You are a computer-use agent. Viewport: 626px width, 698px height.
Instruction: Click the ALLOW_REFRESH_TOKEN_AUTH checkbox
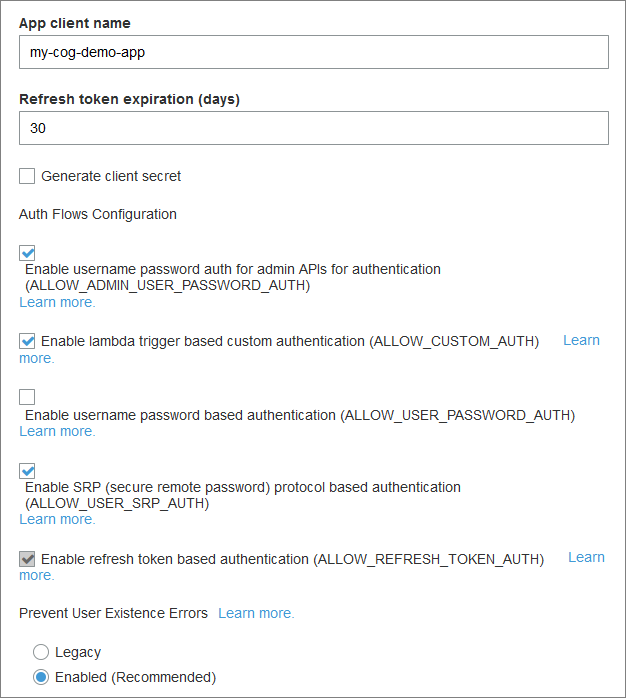(x=27, y=559)
